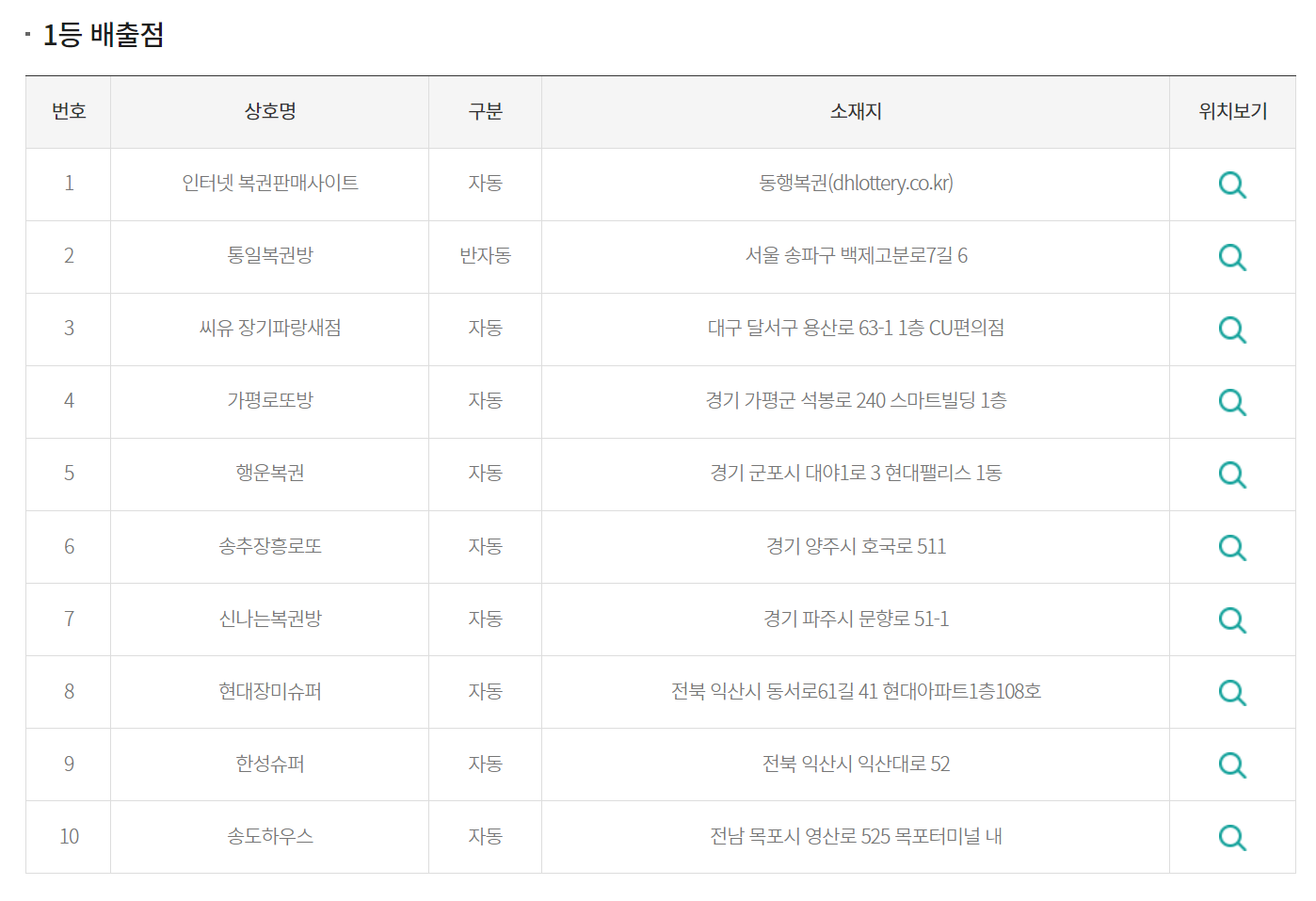Click the 반자동 label in row 2
Viewport: 1316px width, 901px height.
coord(485,257)
